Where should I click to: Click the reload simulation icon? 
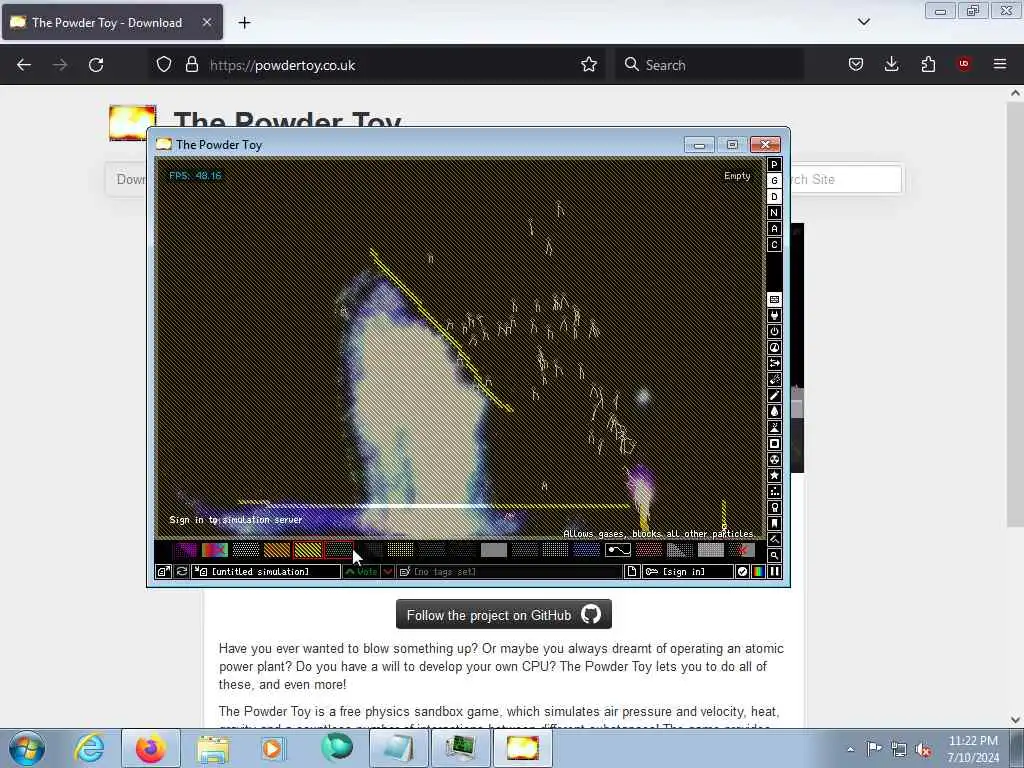[182, 571]
